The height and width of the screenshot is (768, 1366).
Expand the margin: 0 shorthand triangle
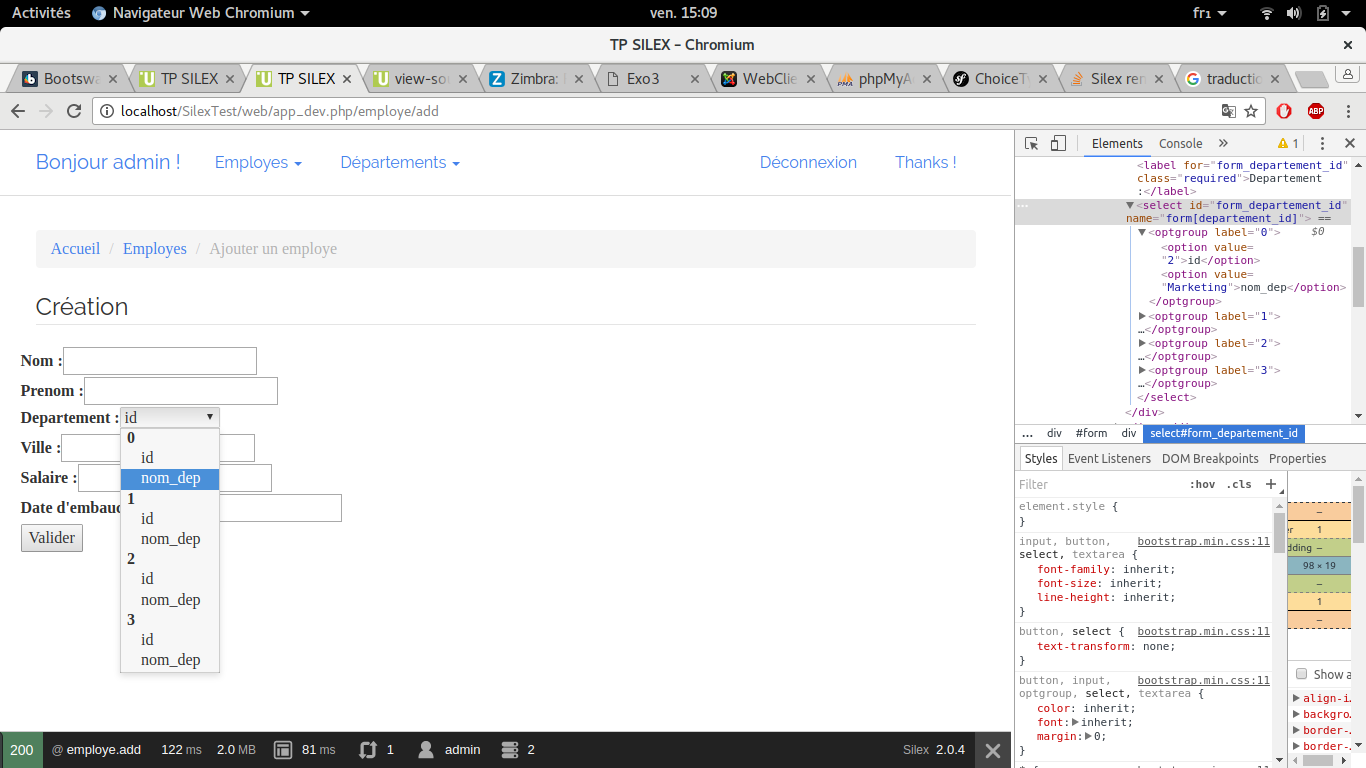coord(1089,736)
